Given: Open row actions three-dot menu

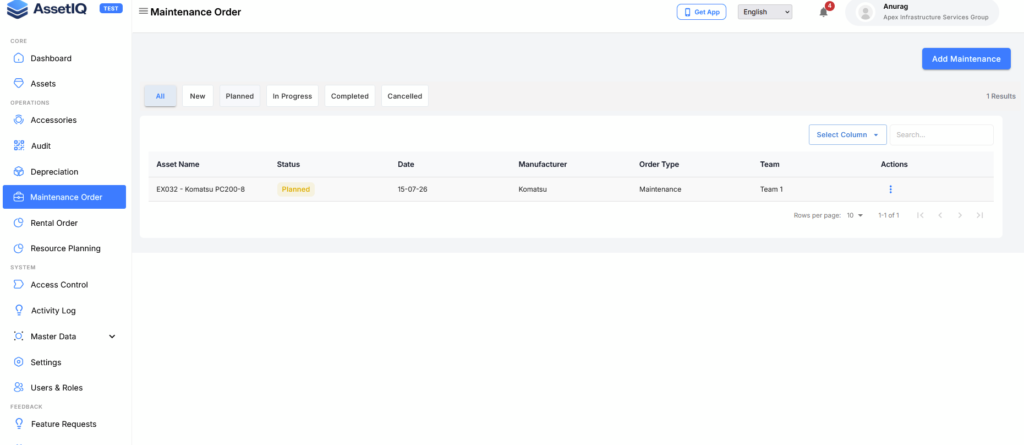Looking at the screenshot, I should click(x=890, y=190).
